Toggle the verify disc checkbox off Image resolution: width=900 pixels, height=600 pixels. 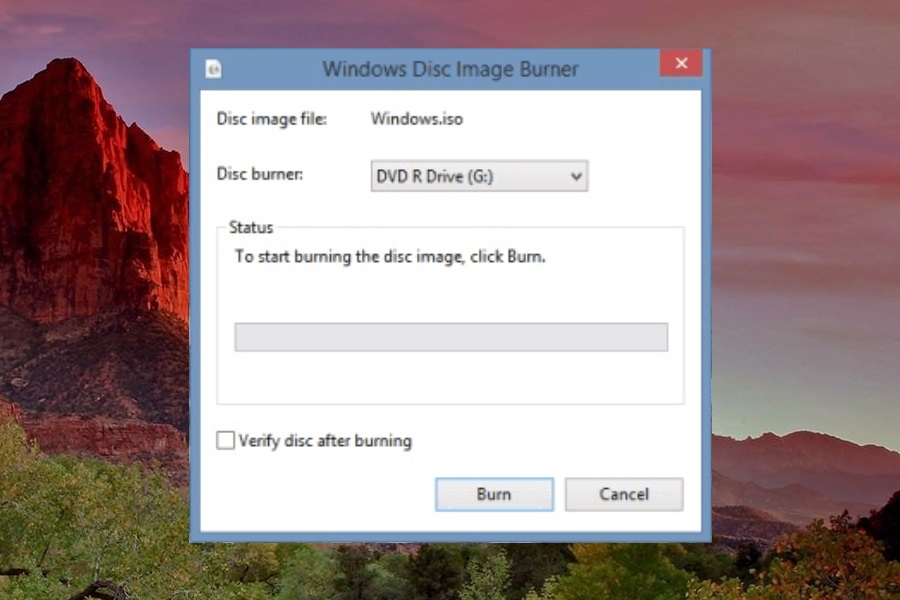tap(225, 440)
